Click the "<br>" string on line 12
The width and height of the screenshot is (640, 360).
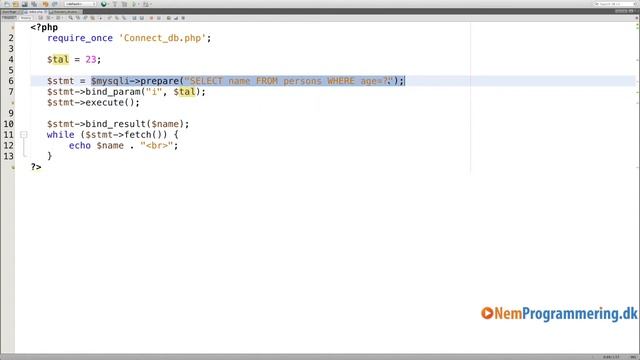[x=157, y=145]
